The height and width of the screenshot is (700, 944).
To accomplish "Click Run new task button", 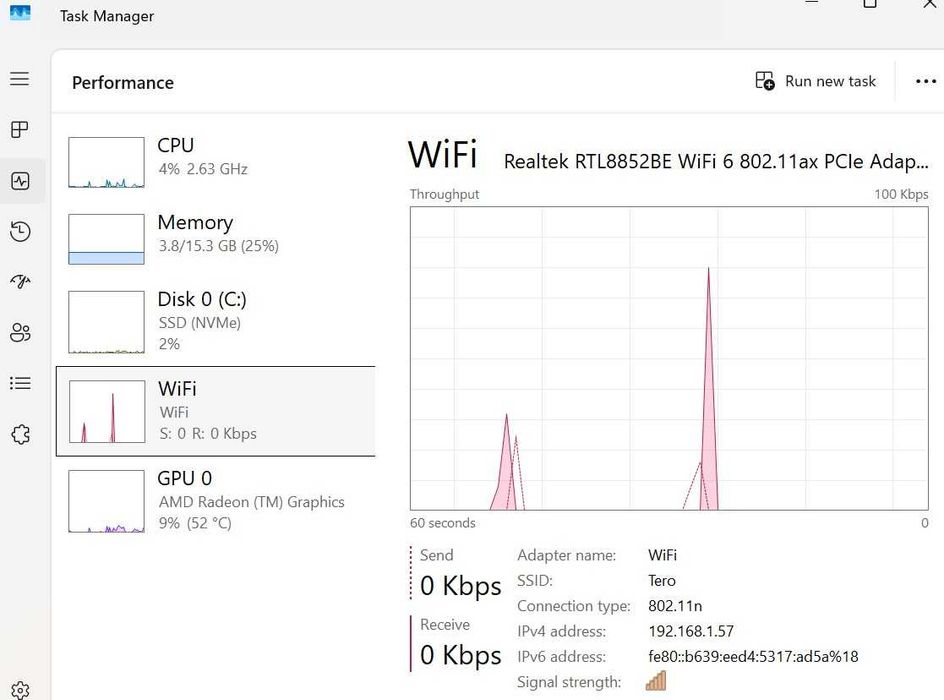I will (x=816, y=81).
